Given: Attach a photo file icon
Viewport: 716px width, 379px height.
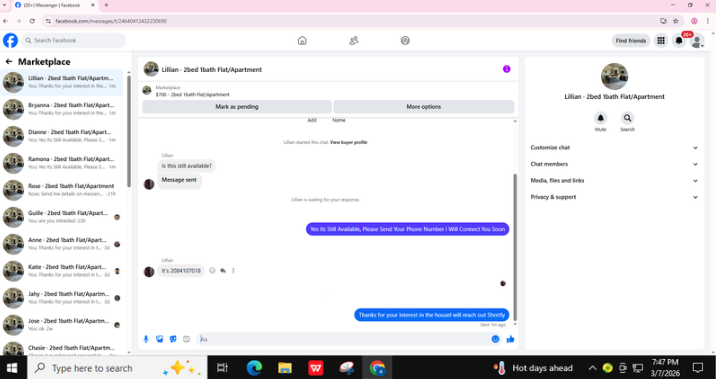Looking at the screenshot, I should (x=159, y=339).
